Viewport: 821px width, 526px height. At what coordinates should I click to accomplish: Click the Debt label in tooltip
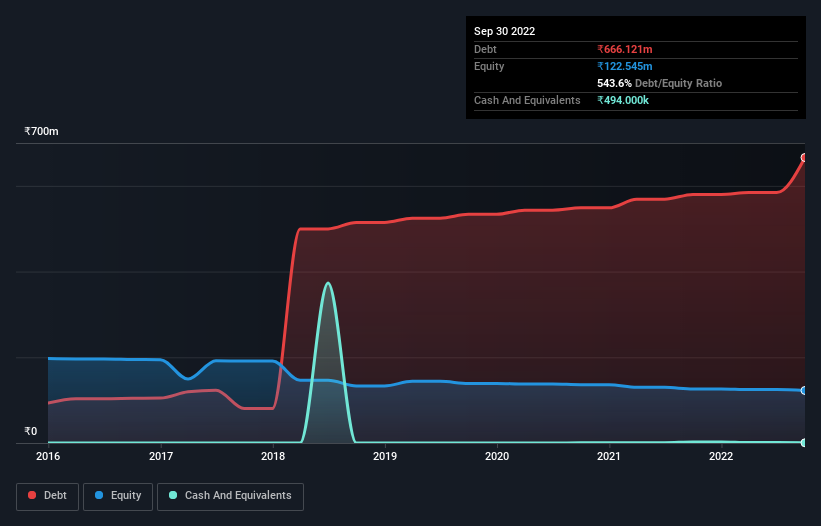point(485,49)
